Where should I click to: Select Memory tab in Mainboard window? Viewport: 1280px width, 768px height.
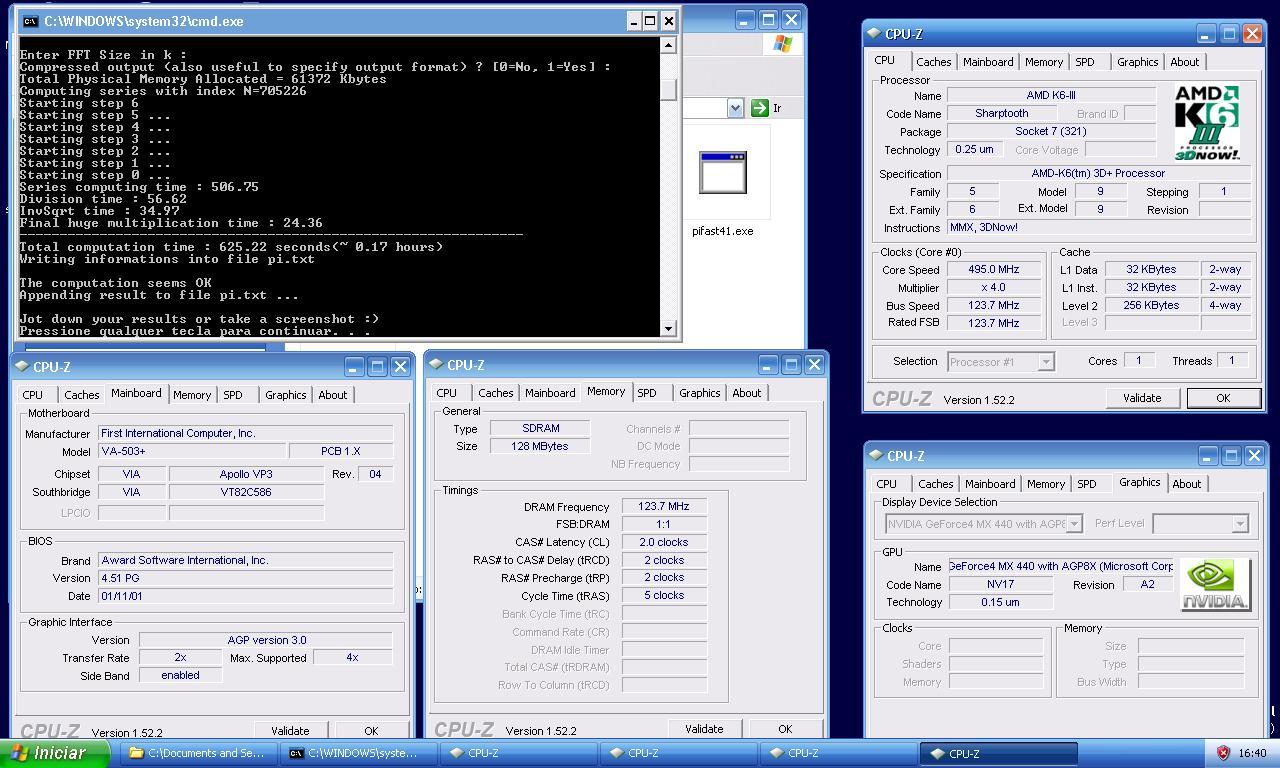[x=192, y=395]
